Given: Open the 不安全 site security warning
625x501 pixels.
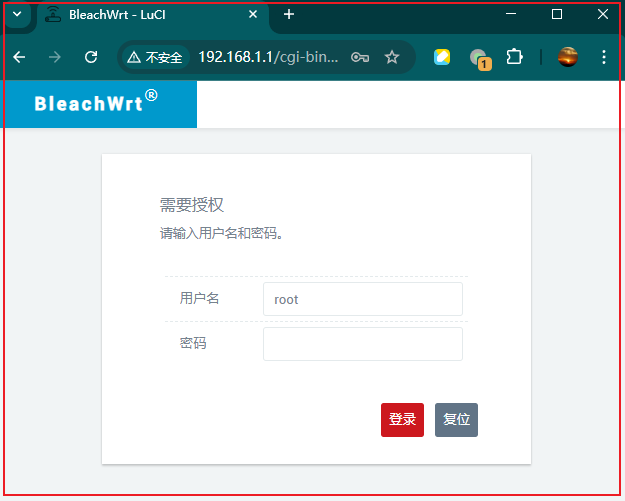Looking at the screenshot, I should (x=155, y=57).
